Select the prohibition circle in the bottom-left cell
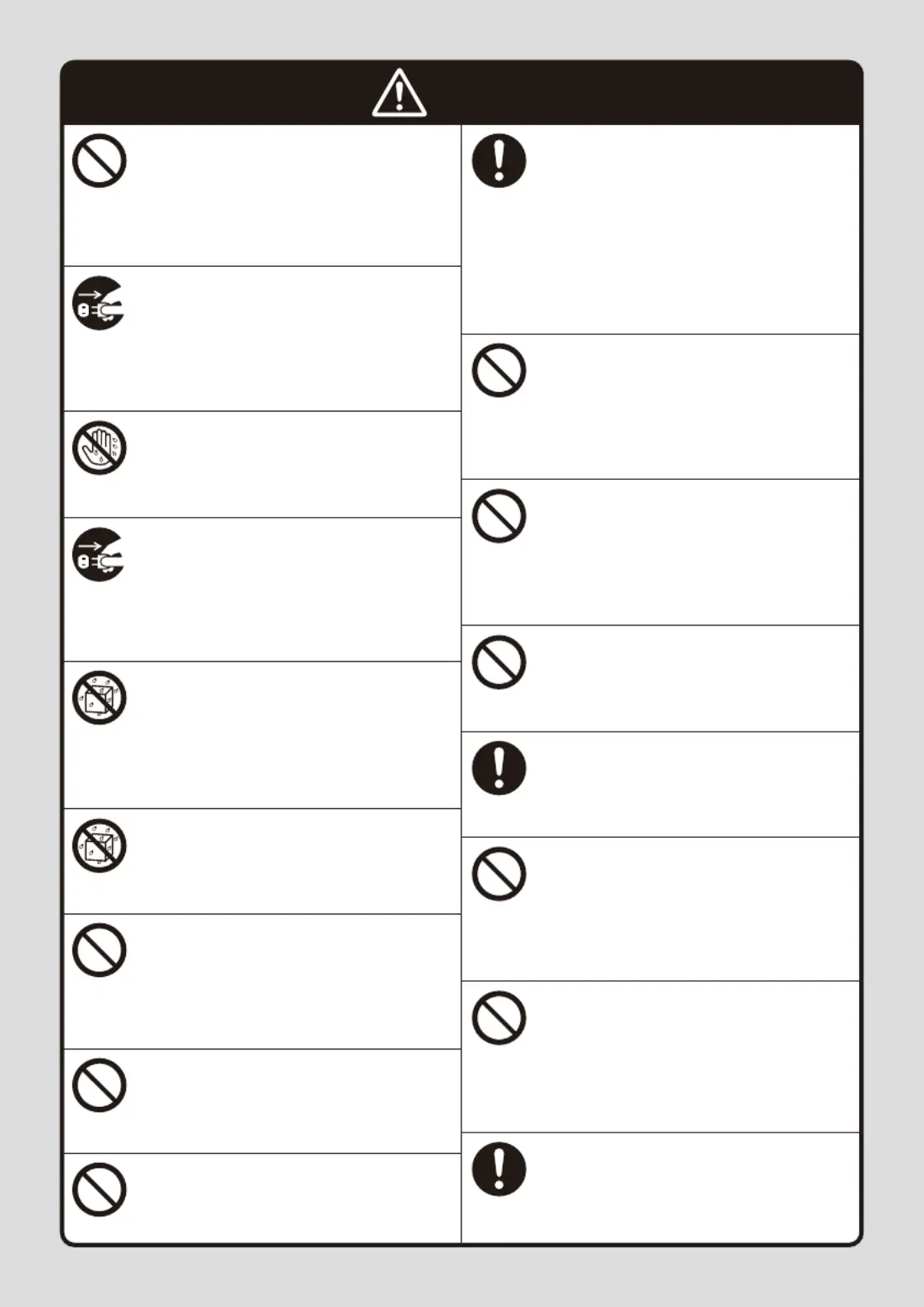Image resolution: width=924 pixels, height=1307 pixels. 99,1189
